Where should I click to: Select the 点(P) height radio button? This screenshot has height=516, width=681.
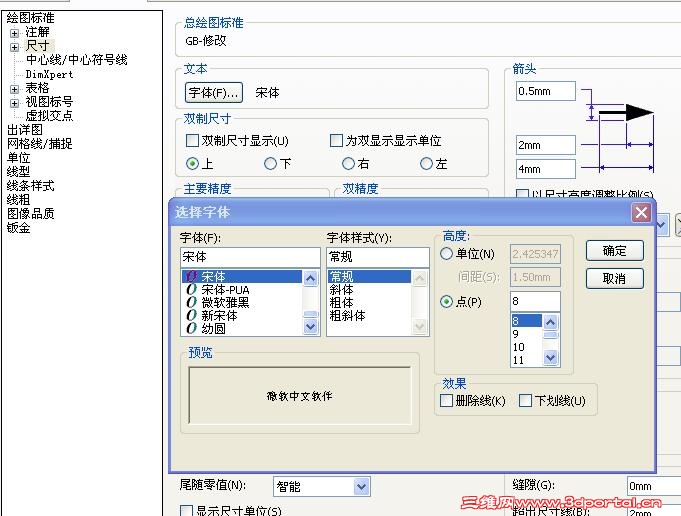tap(446, 301)
